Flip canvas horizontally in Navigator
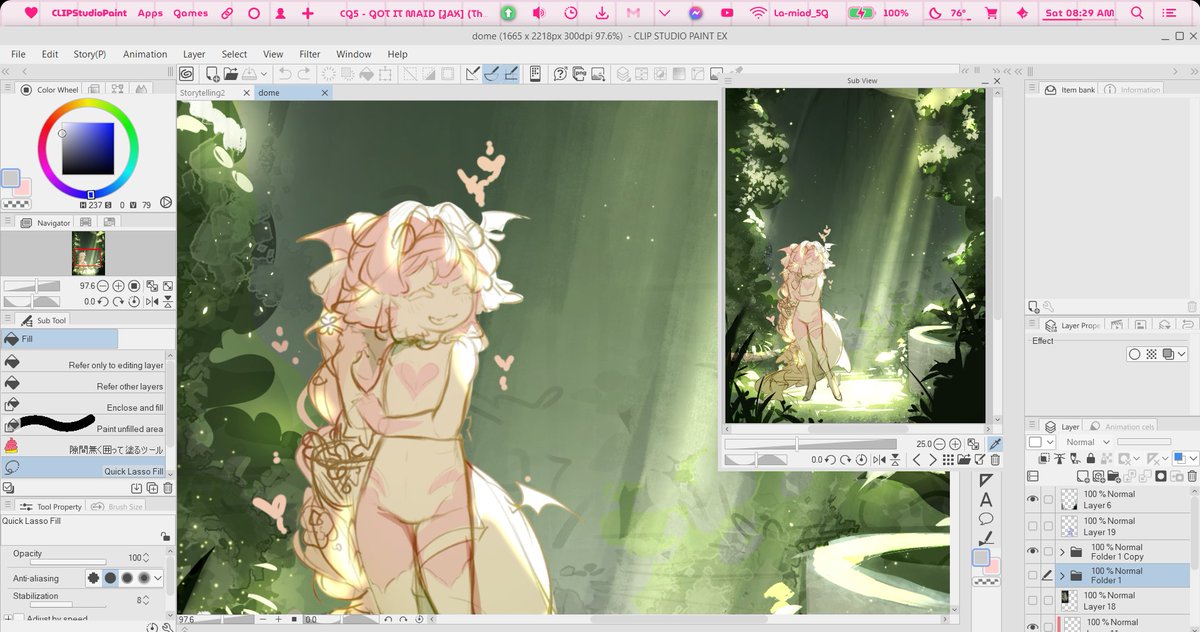 click(151, 301)
